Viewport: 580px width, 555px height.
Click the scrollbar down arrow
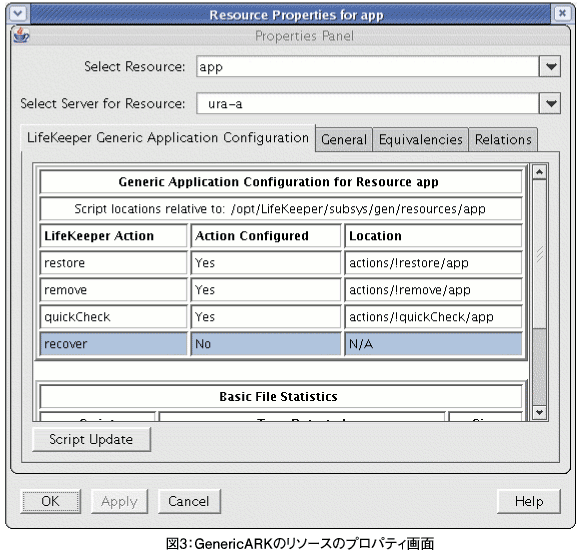[539, 412]
